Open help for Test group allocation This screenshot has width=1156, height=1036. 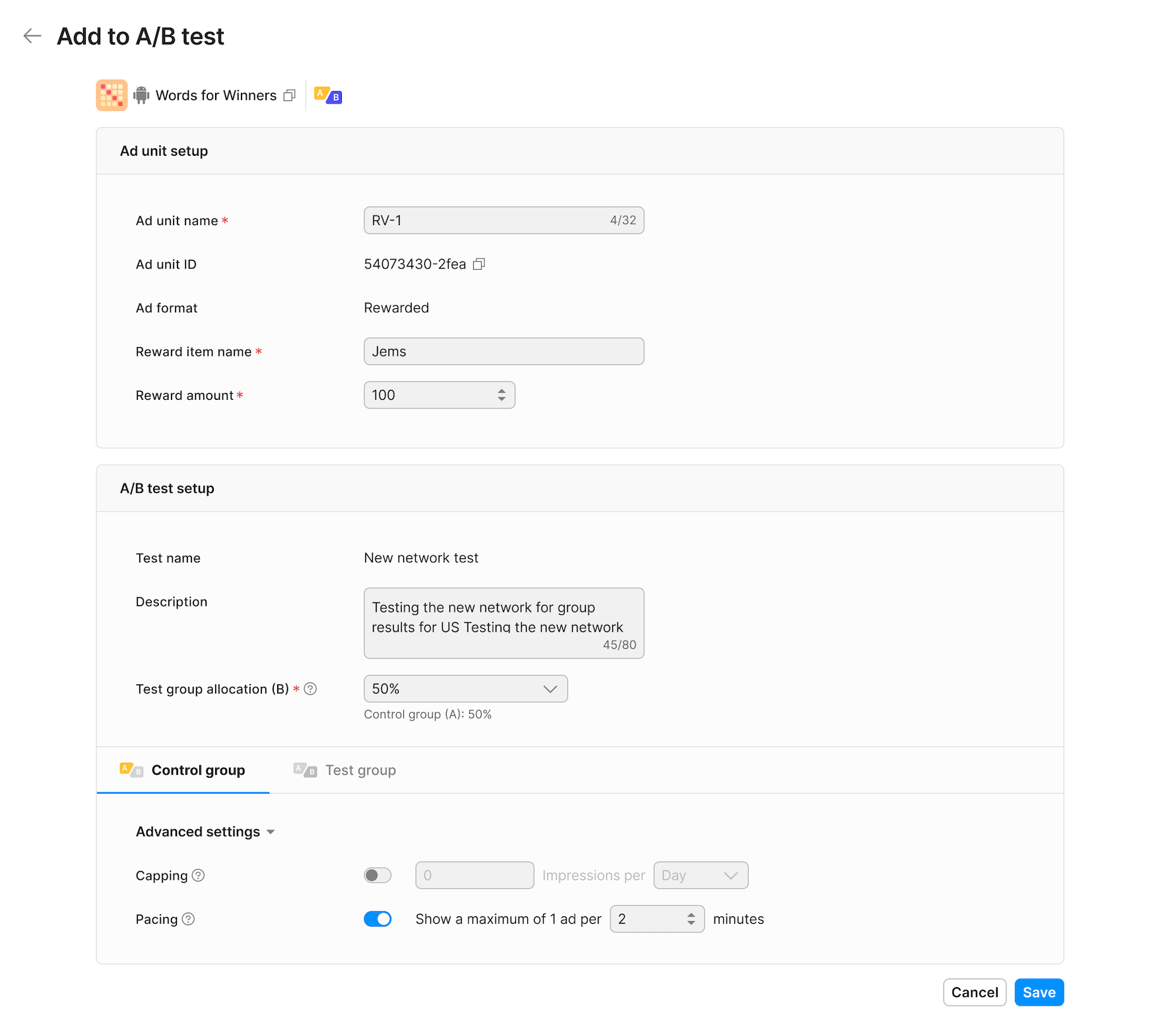(310, 689)
